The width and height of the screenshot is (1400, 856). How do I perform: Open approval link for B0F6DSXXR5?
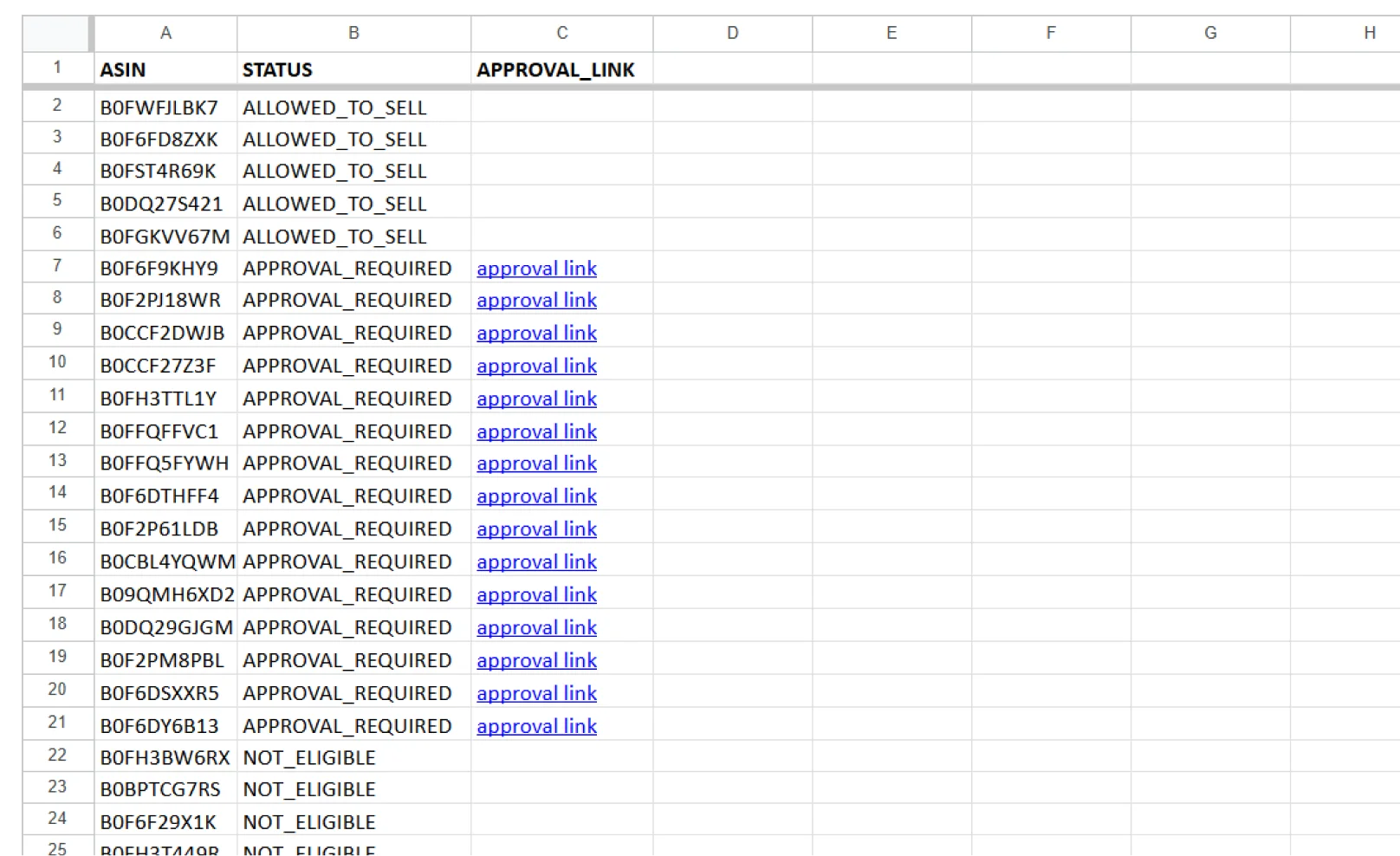(x=536, y=694)
